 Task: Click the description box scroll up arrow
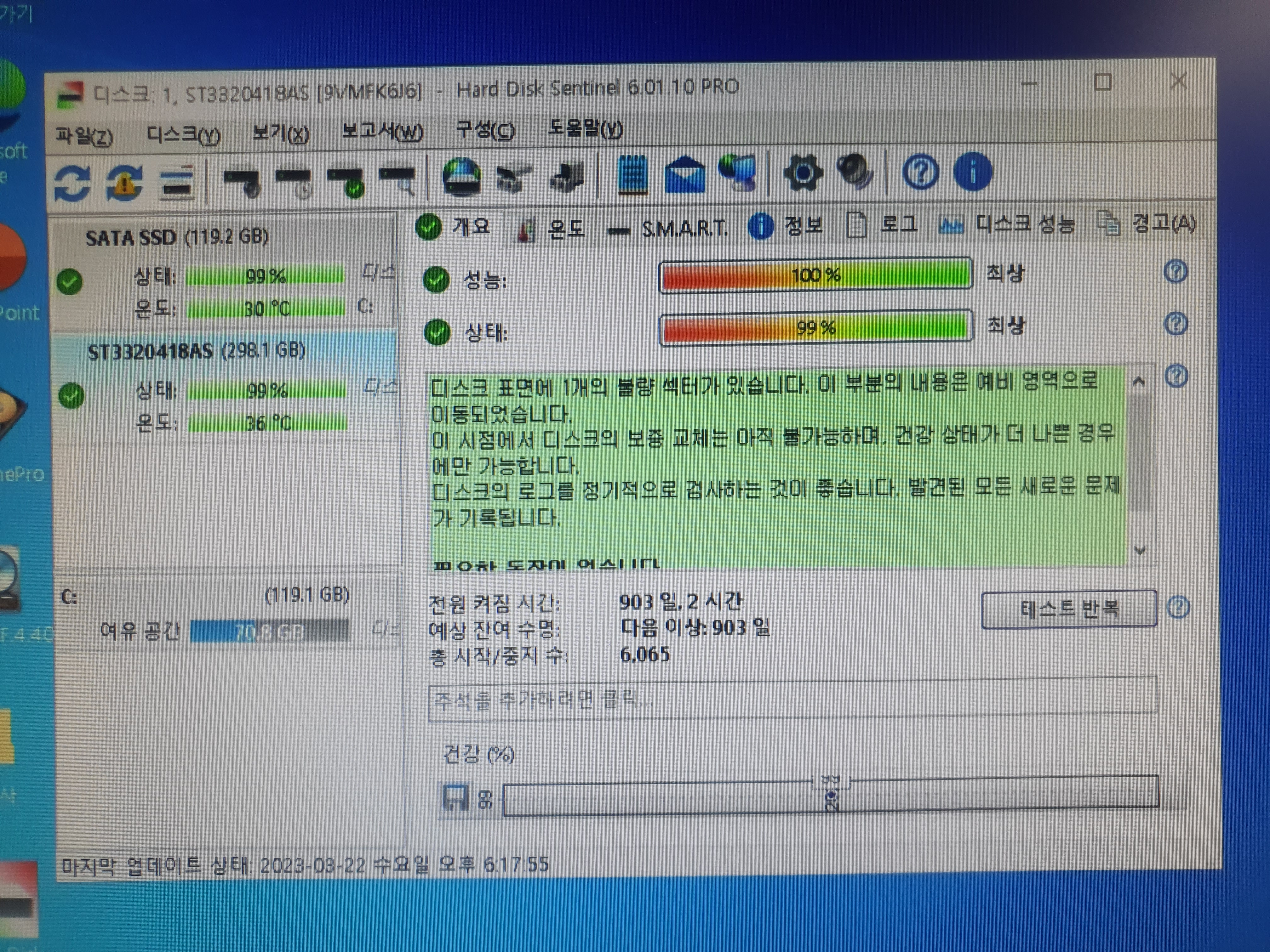pos(1139,381)
